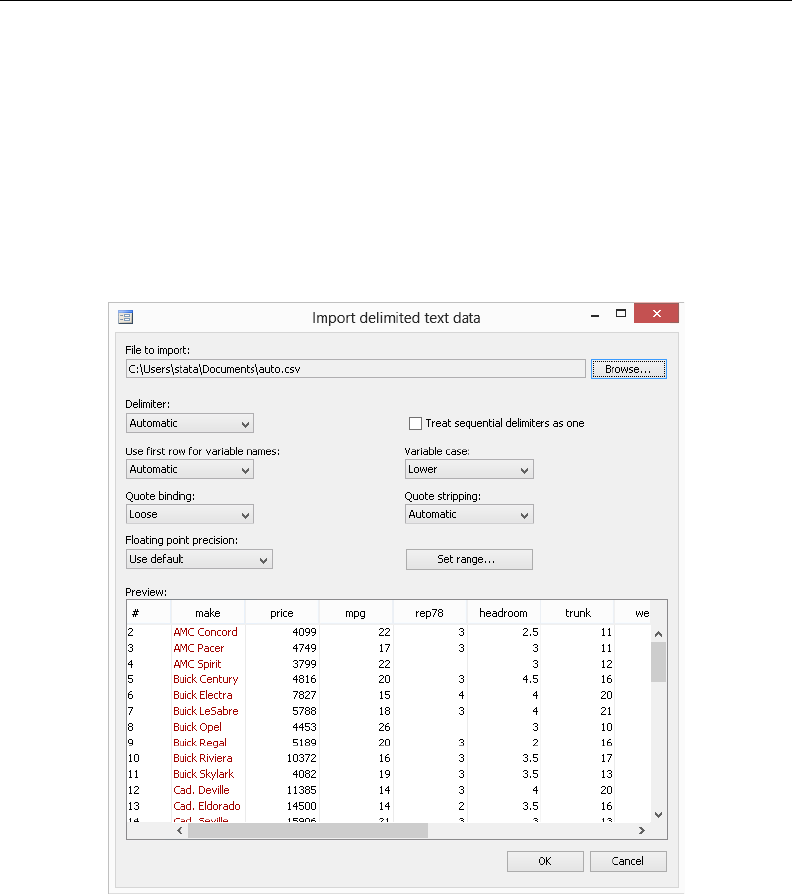Enable Treat sequential delimiters as one
The image size is (792, 894).
click(415, 423)
